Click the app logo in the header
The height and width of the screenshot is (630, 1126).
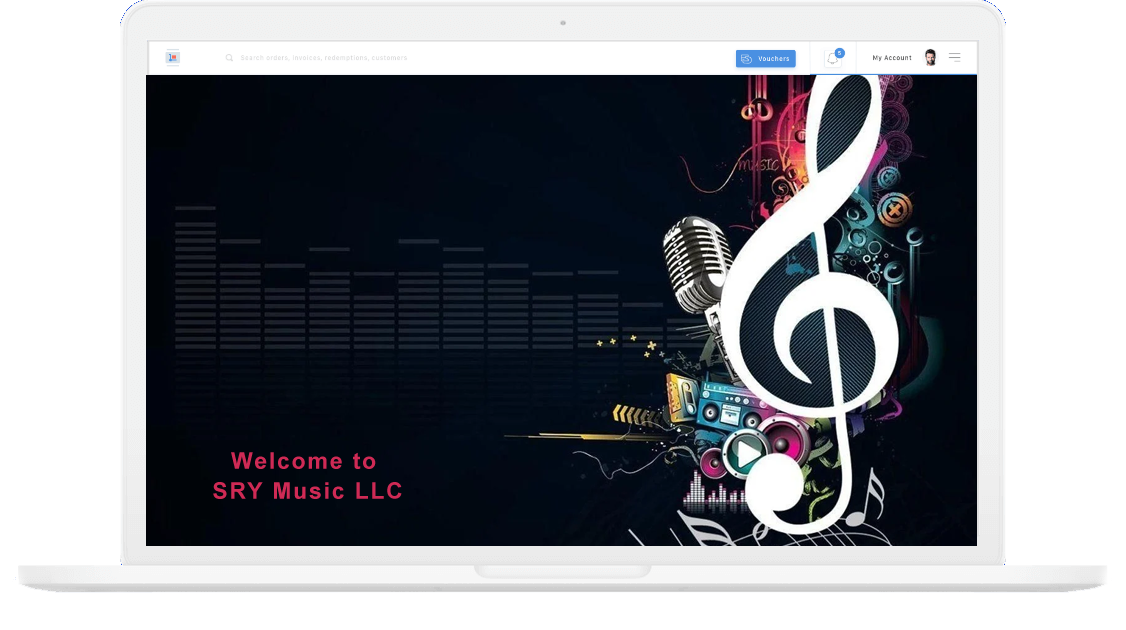click(172, 57)
